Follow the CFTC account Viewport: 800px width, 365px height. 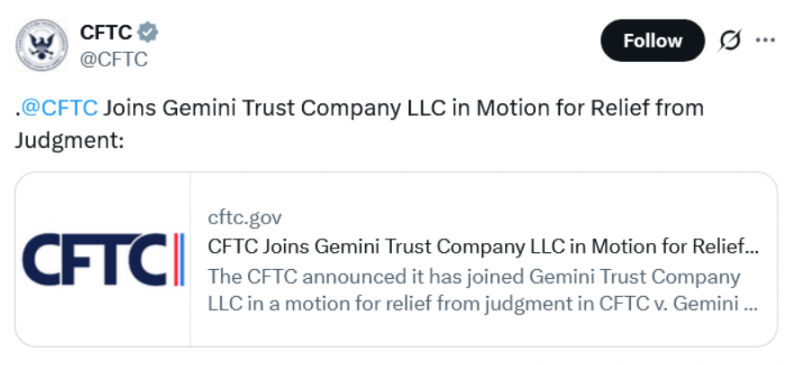tap(653, 41)
